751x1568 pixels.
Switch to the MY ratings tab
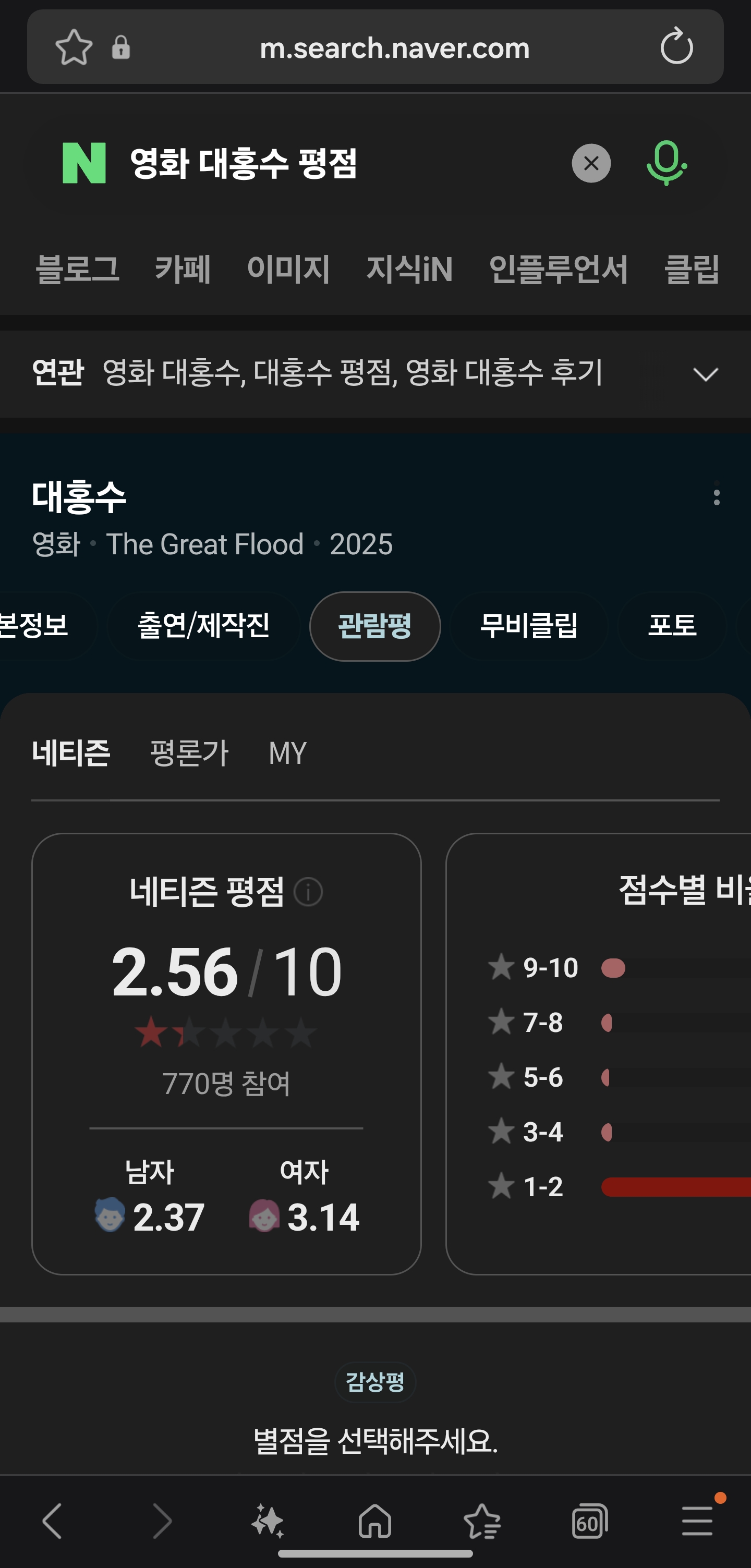click(x=287, y=753)
